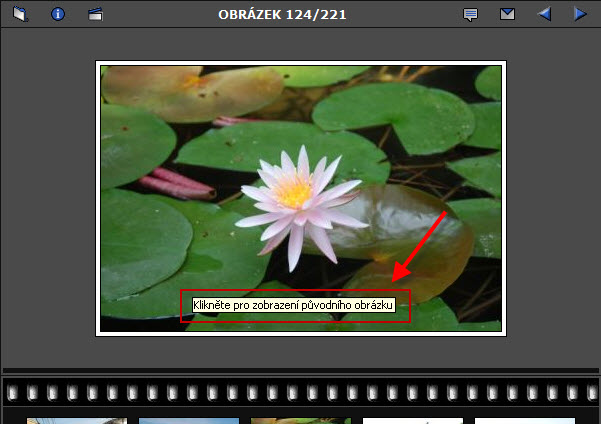
Task: Go to next image with the right arrow
Action: pos(581,14)
